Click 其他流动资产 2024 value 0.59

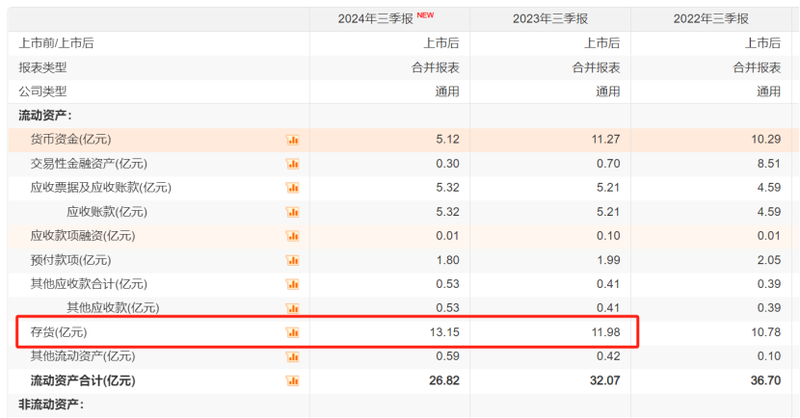pyautogui.click(x=447, y=356)
